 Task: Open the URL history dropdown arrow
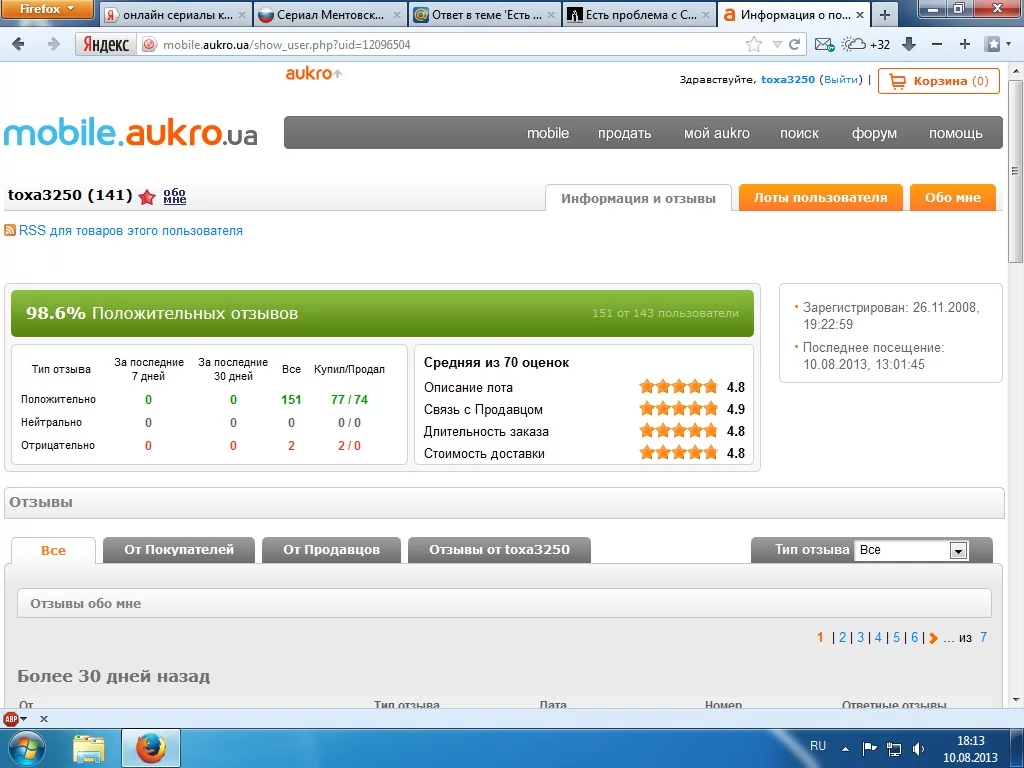coord(777,44)
